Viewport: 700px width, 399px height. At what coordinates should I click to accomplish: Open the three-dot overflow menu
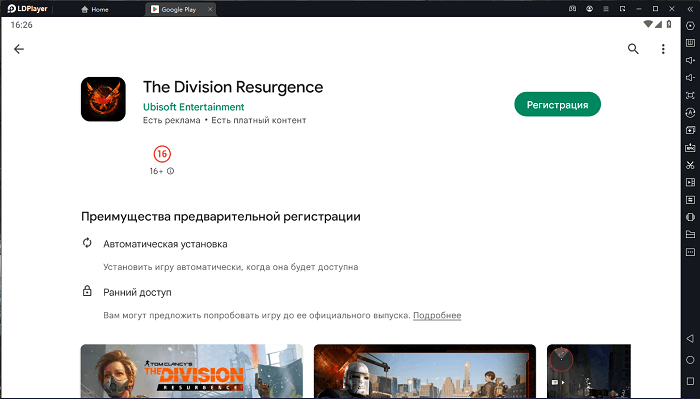[x=663, y=49]
